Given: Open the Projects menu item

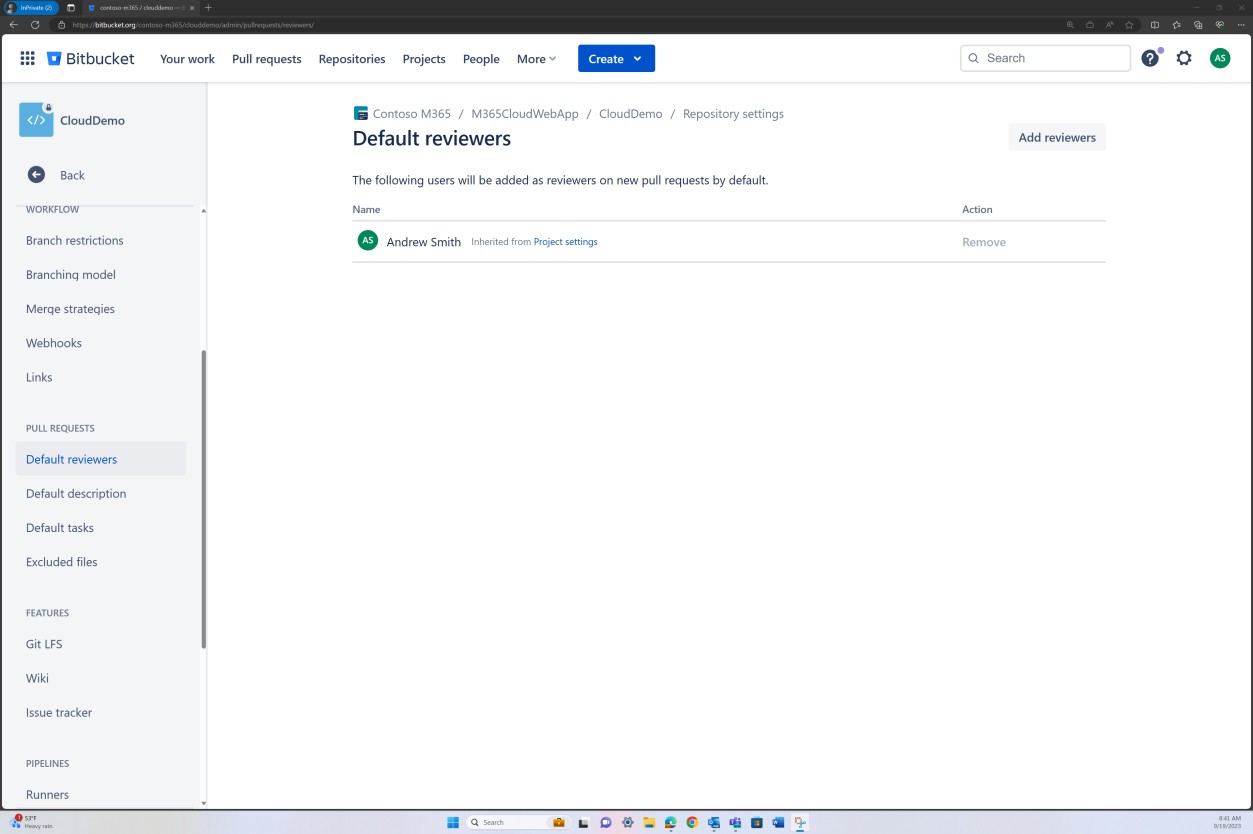Looking at the screenshot, I should 423,59.
